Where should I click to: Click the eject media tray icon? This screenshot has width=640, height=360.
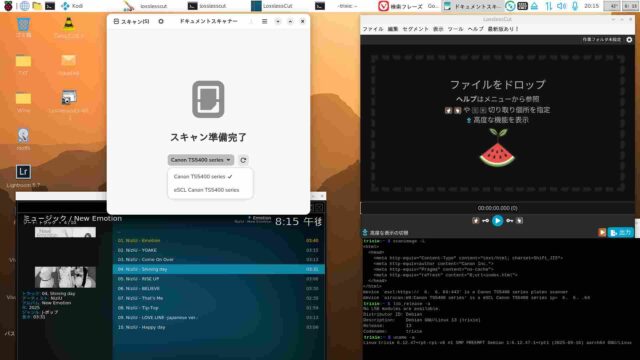534,6
